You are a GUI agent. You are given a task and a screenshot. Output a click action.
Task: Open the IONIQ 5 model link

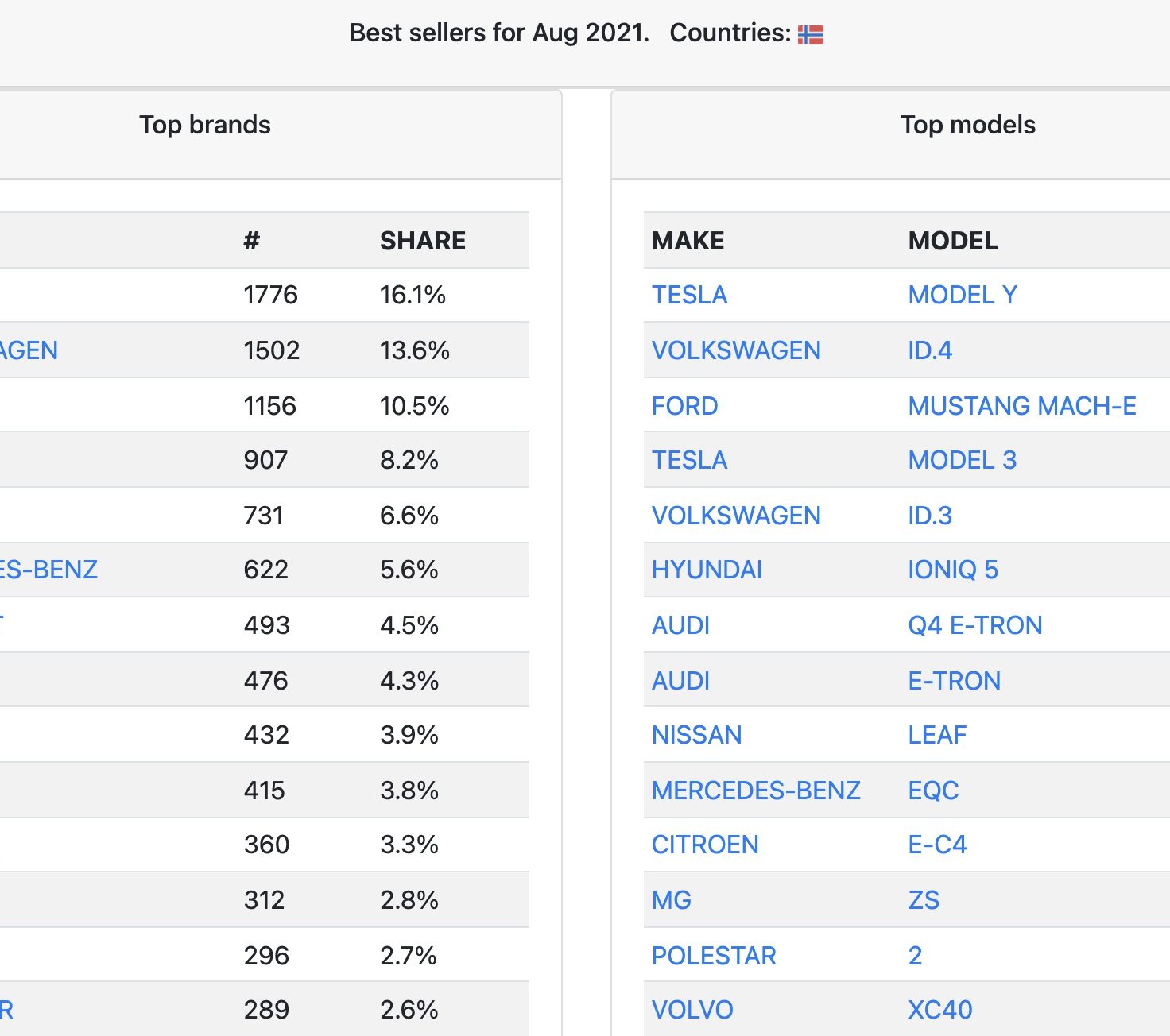pos(953,570)
